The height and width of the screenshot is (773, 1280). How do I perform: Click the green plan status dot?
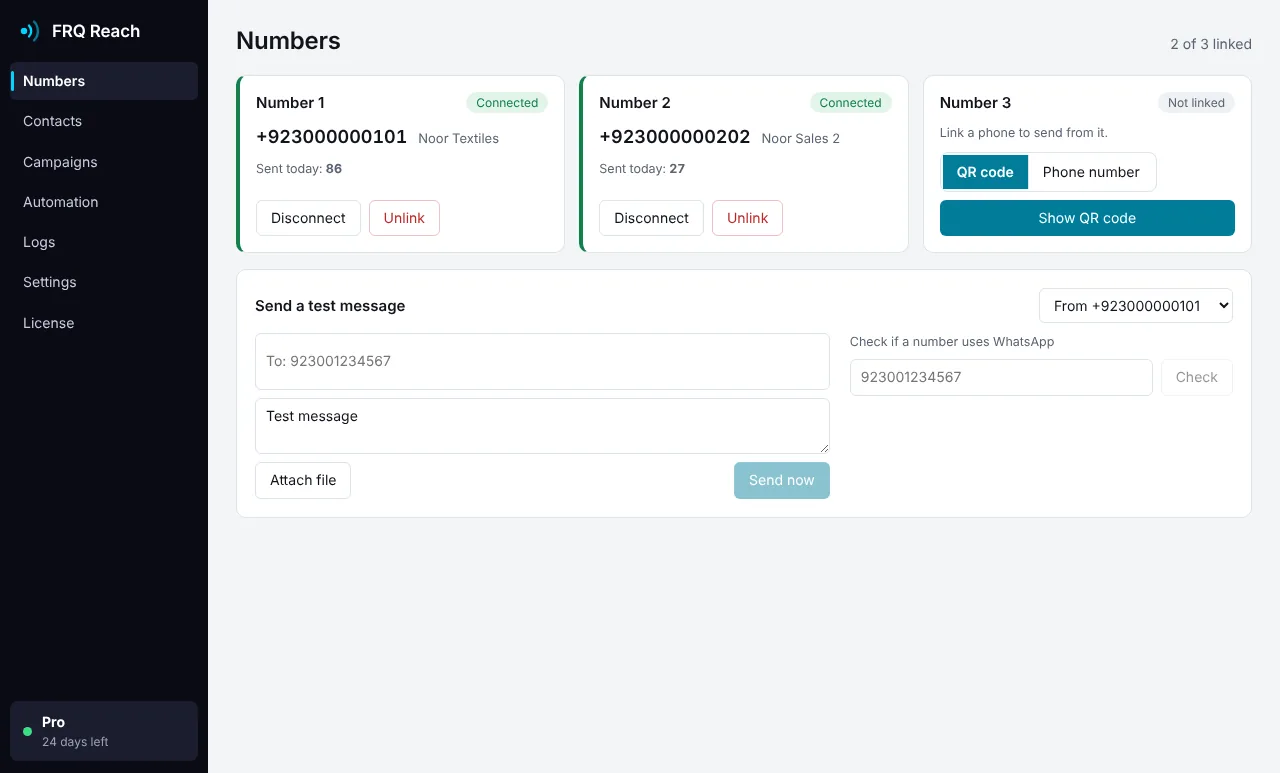click(x=27, y=731)
